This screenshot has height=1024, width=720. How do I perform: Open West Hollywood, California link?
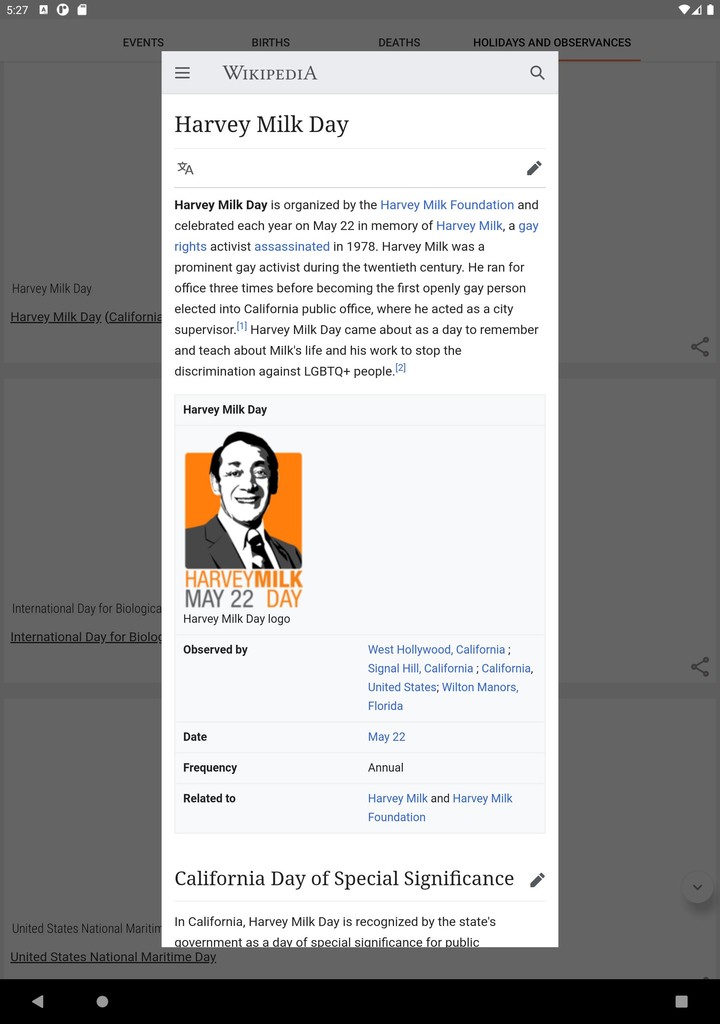436,650
